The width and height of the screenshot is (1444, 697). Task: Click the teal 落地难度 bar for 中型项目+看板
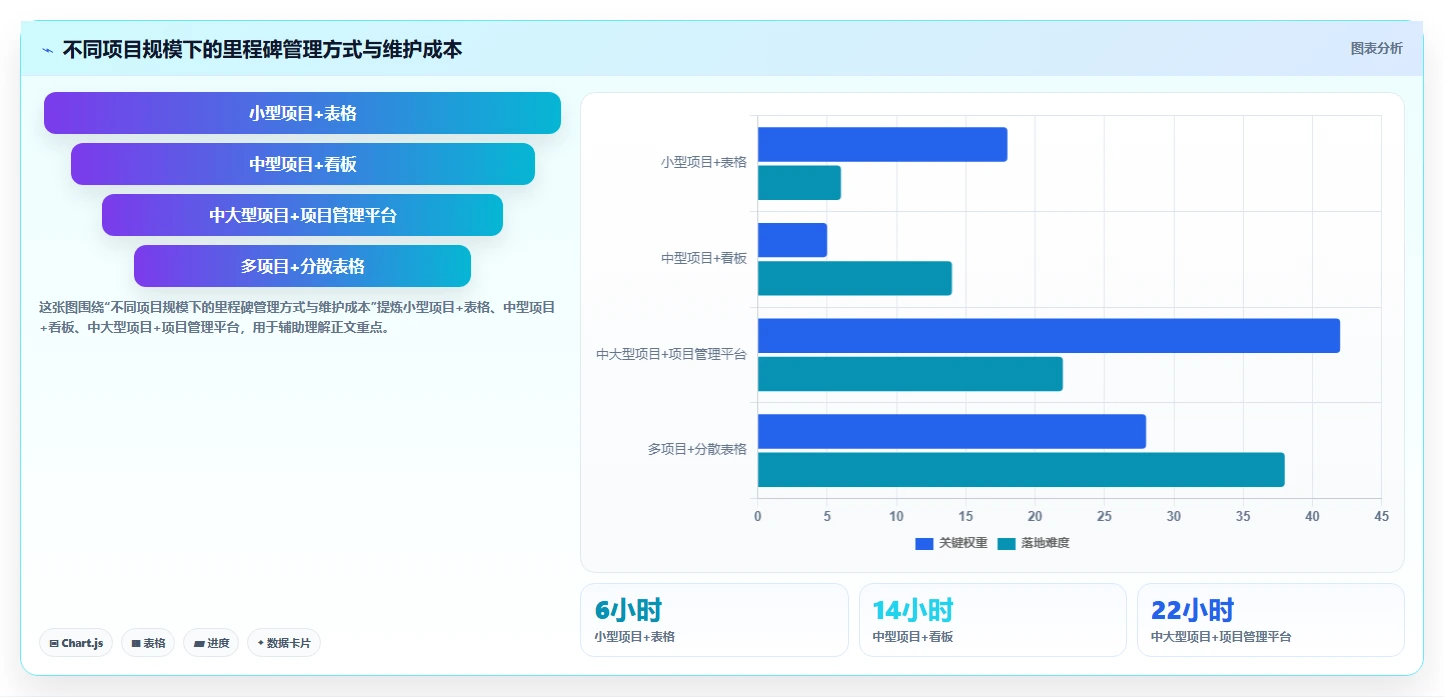[855, 278]
